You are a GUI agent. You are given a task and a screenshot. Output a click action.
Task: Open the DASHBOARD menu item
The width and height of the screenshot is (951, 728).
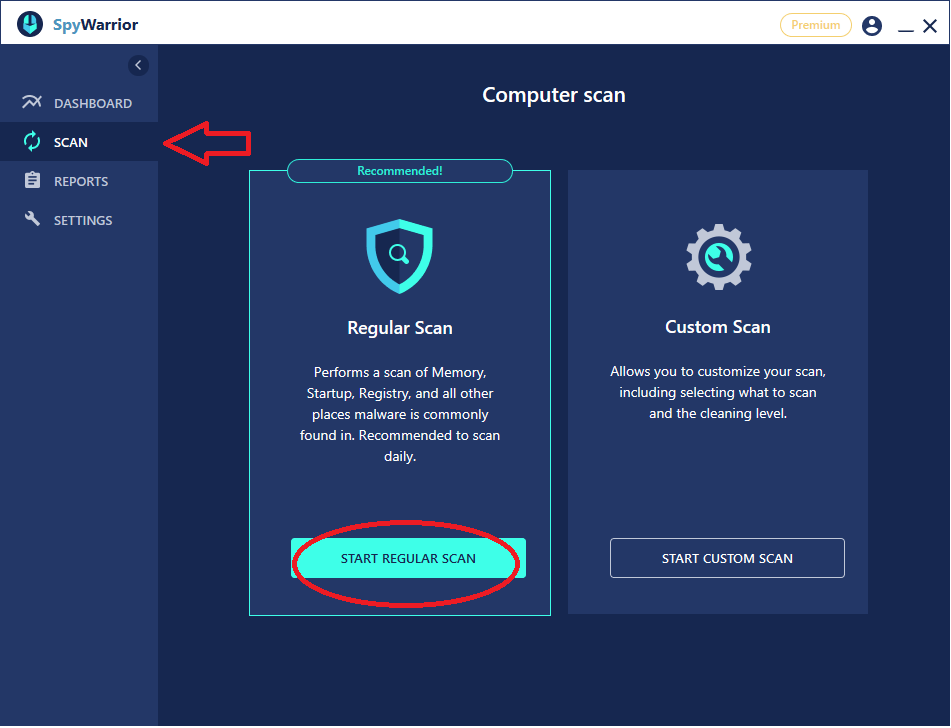(79, 103)
